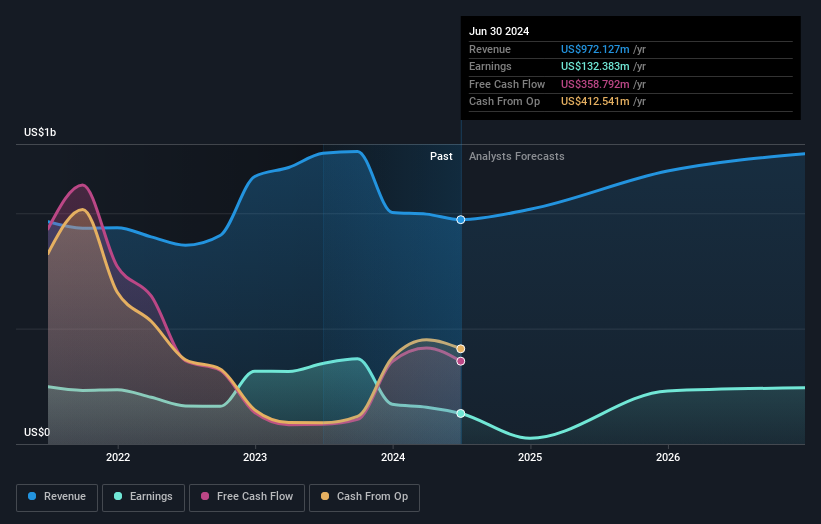Image resolution: width=821 pixels, height=524 pixels.
Task: Click the 2023 x-axis label
Action: [255, 457]
